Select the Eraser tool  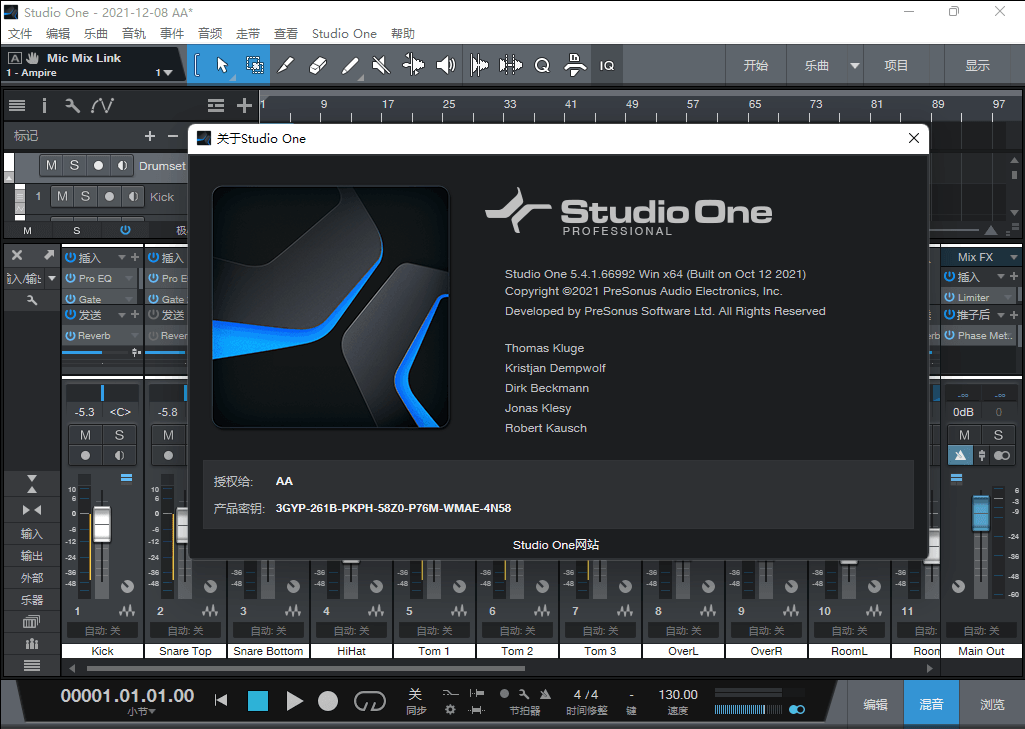(x=318, y=65)
